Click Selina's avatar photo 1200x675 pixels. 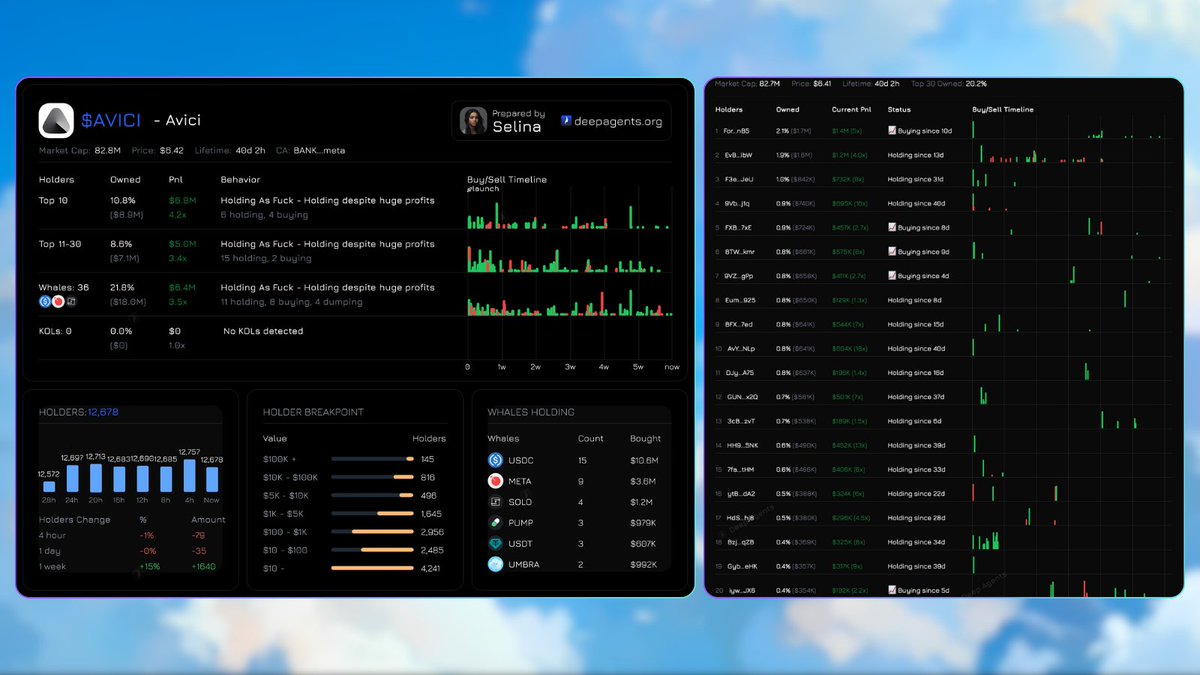click(473, 121)
